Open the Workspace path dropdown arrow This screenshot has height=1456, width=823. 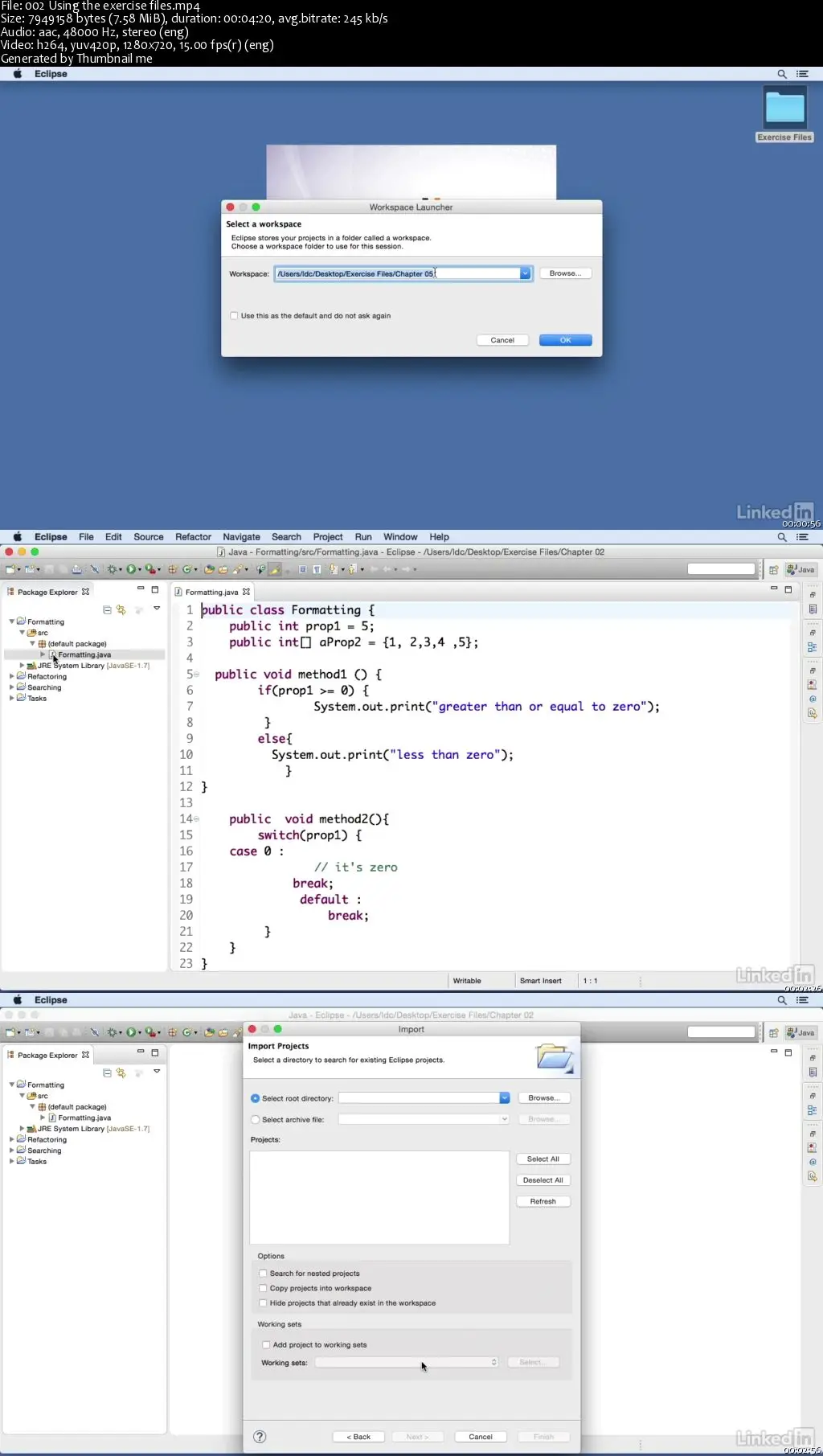coord(525,273)
